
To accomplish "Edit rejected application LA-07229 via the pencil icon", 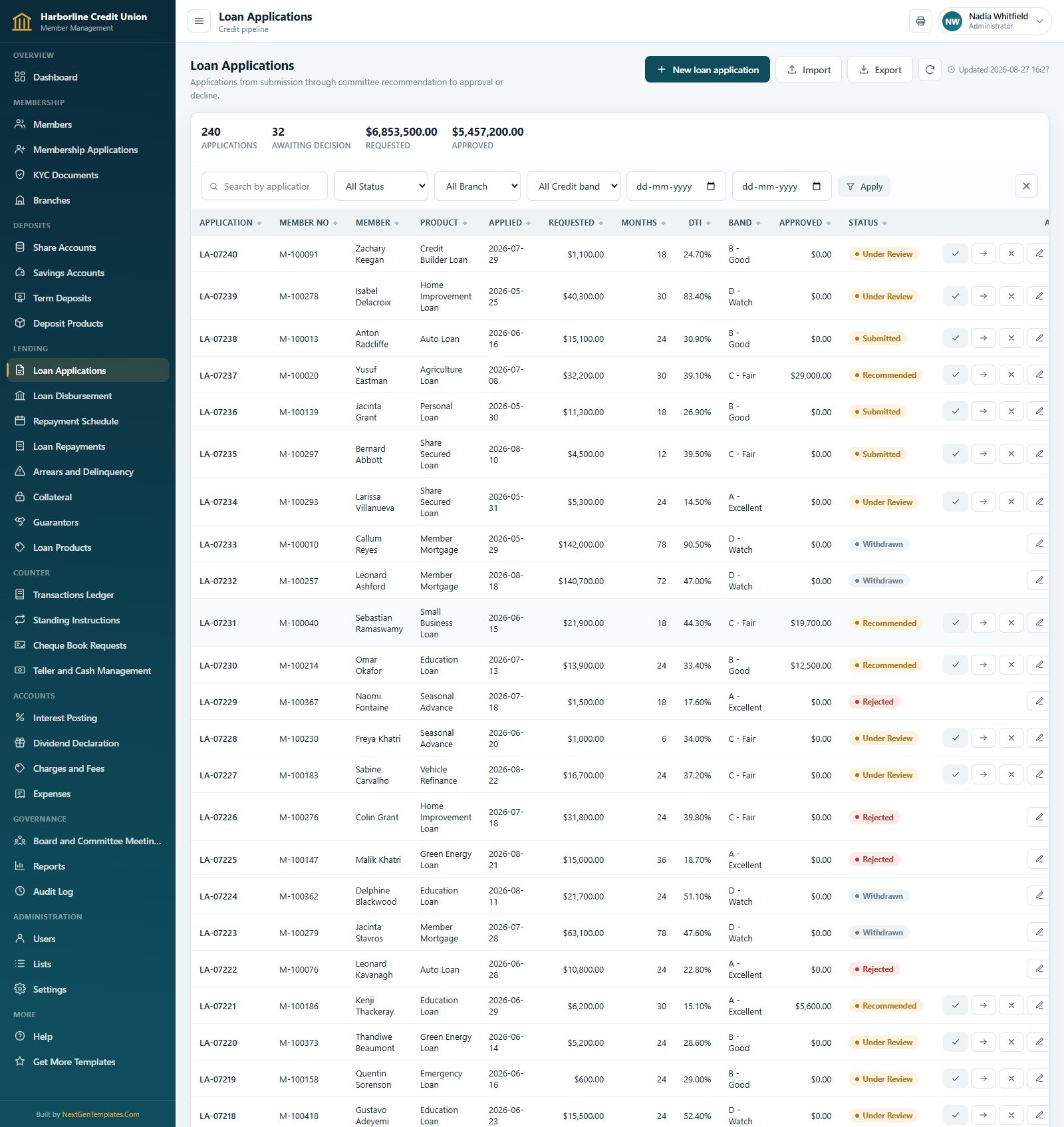I will click(x=1039, y=701).
